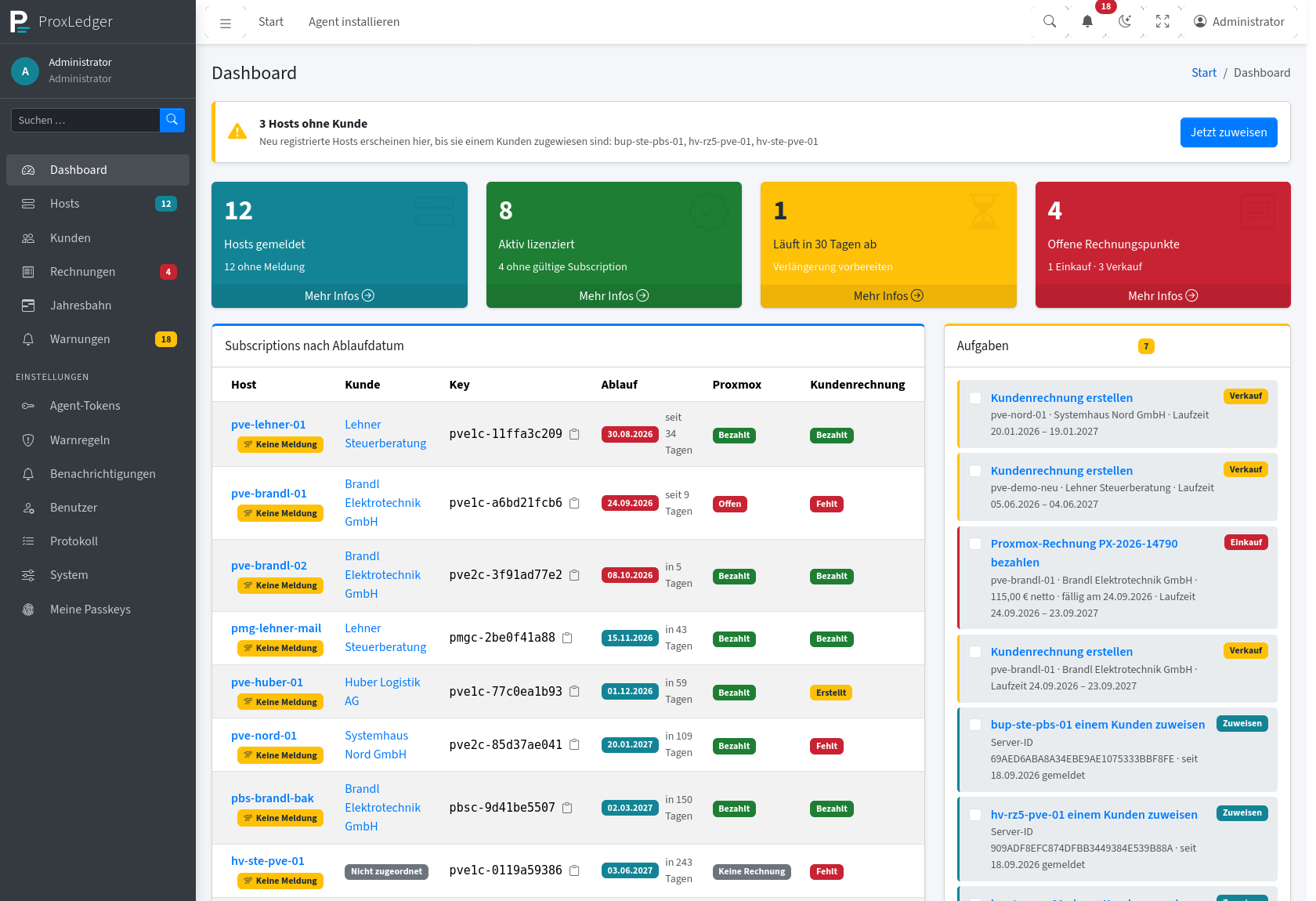1316x901 pixels.
Task: Click the Kunden sidebar people icon
Action: (x=28, y=238)
